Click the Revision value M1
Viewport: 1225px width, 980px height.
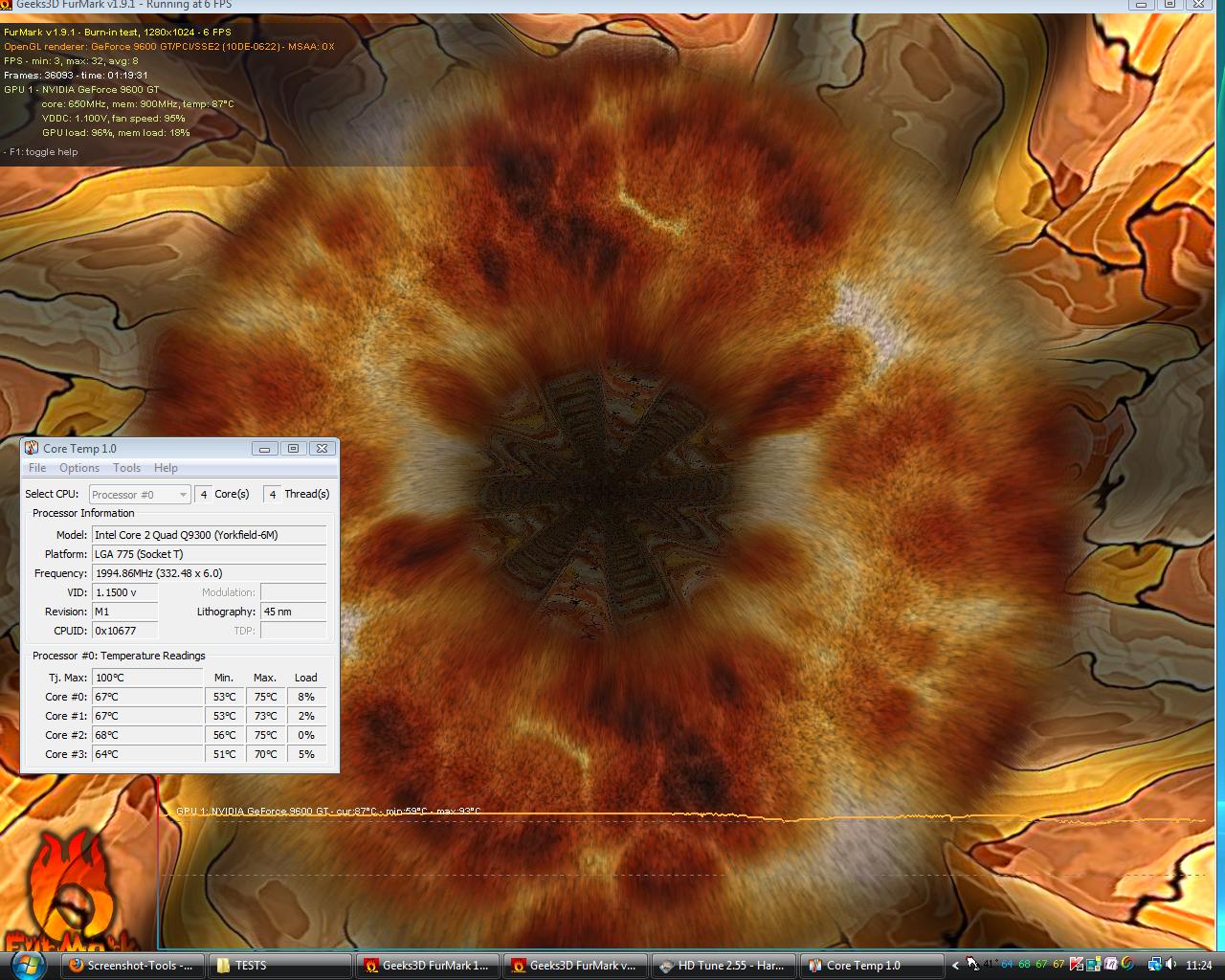click(124, 612)
